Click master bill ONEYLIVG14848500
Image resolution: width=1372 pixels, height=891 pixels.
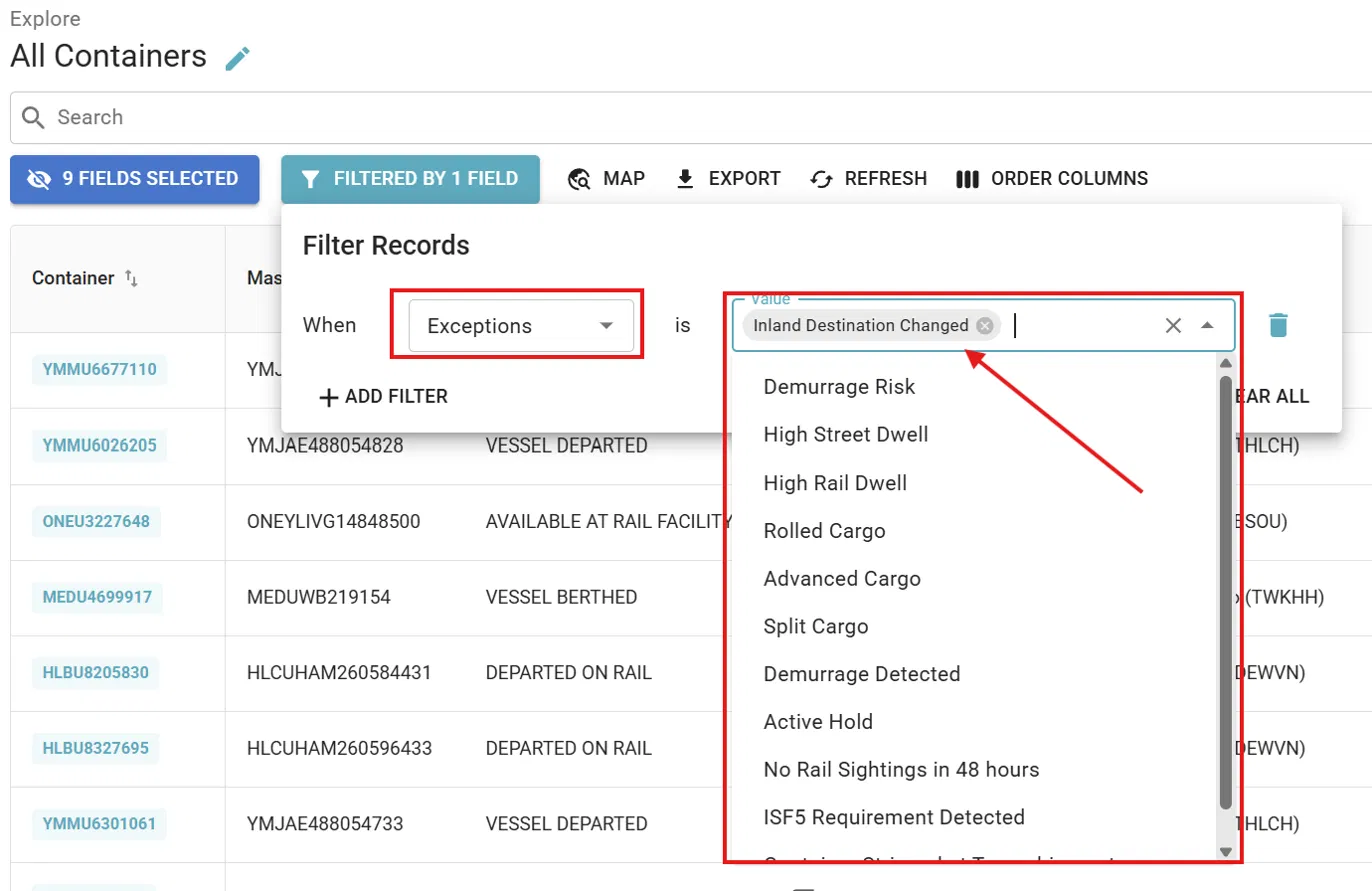[x=333, y=521]
